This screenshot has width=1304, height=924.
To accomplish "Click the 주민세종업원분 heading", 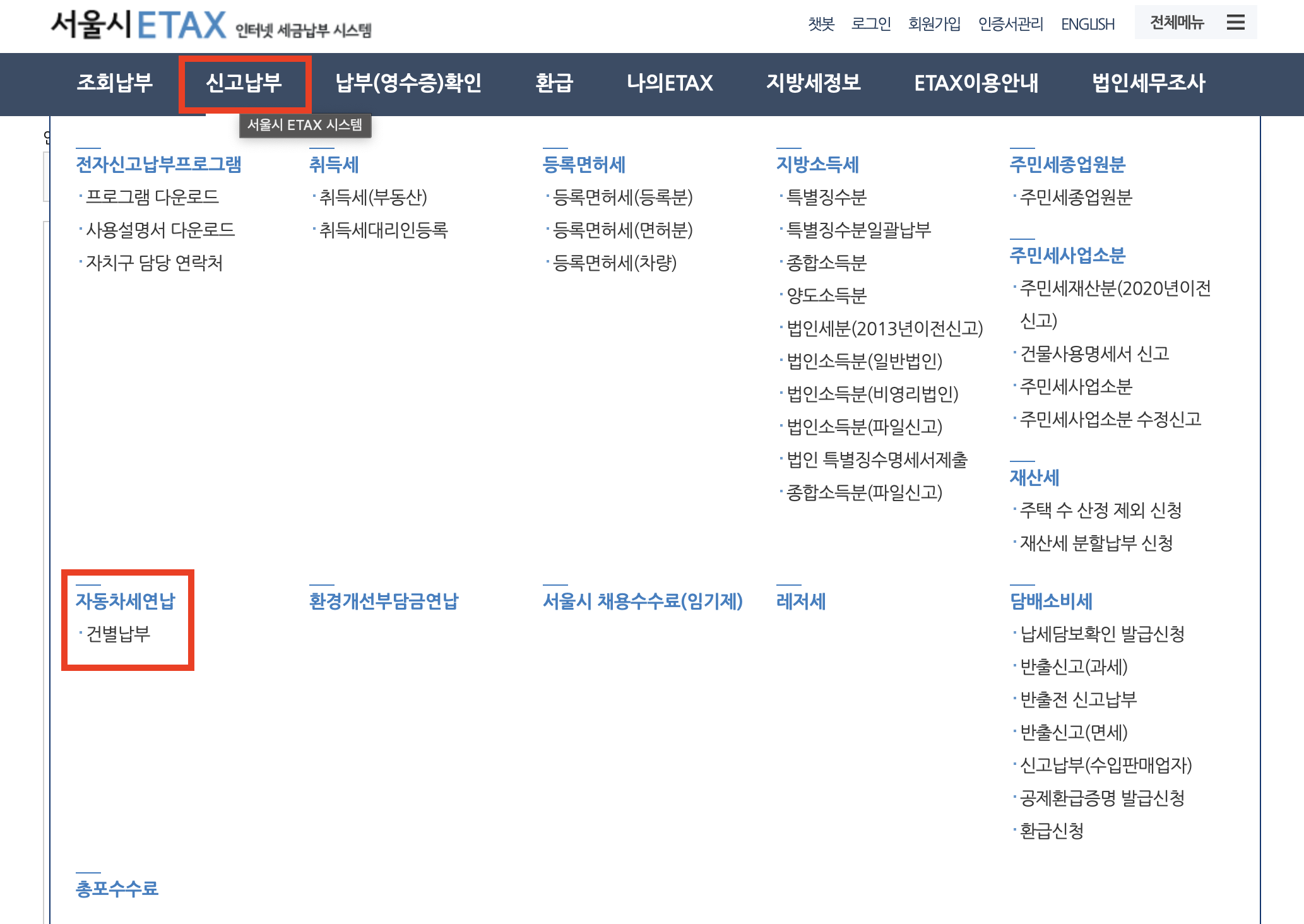I will click(1067, 165).
